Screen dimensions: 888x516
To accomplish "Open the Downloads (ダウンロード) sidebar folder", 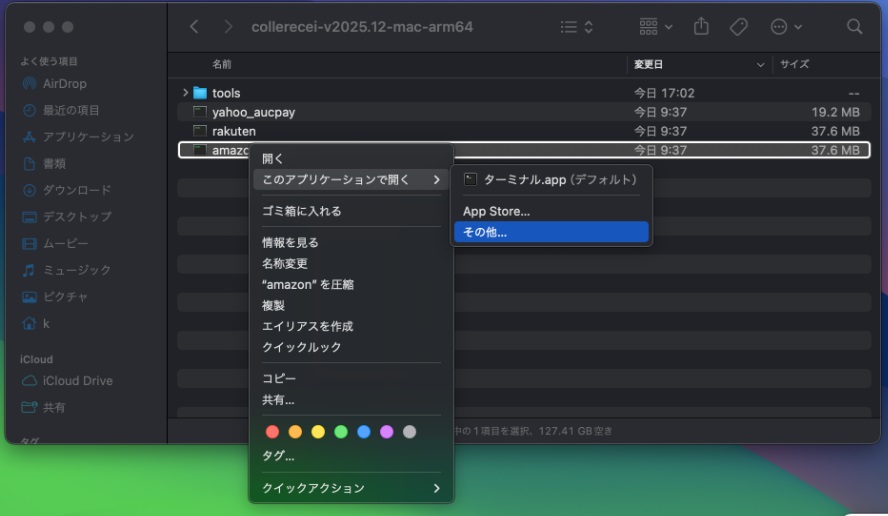I will coord(75,190).
